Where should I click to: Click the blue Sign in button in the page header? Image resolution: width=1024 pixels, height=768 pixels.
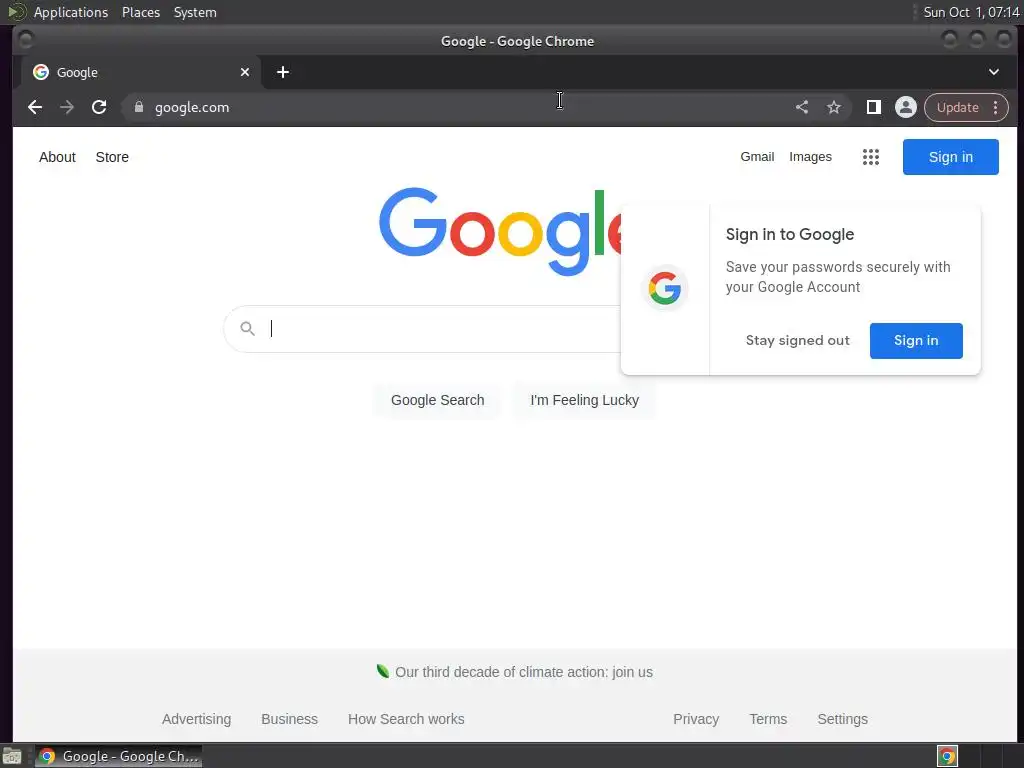coord(951,157)
